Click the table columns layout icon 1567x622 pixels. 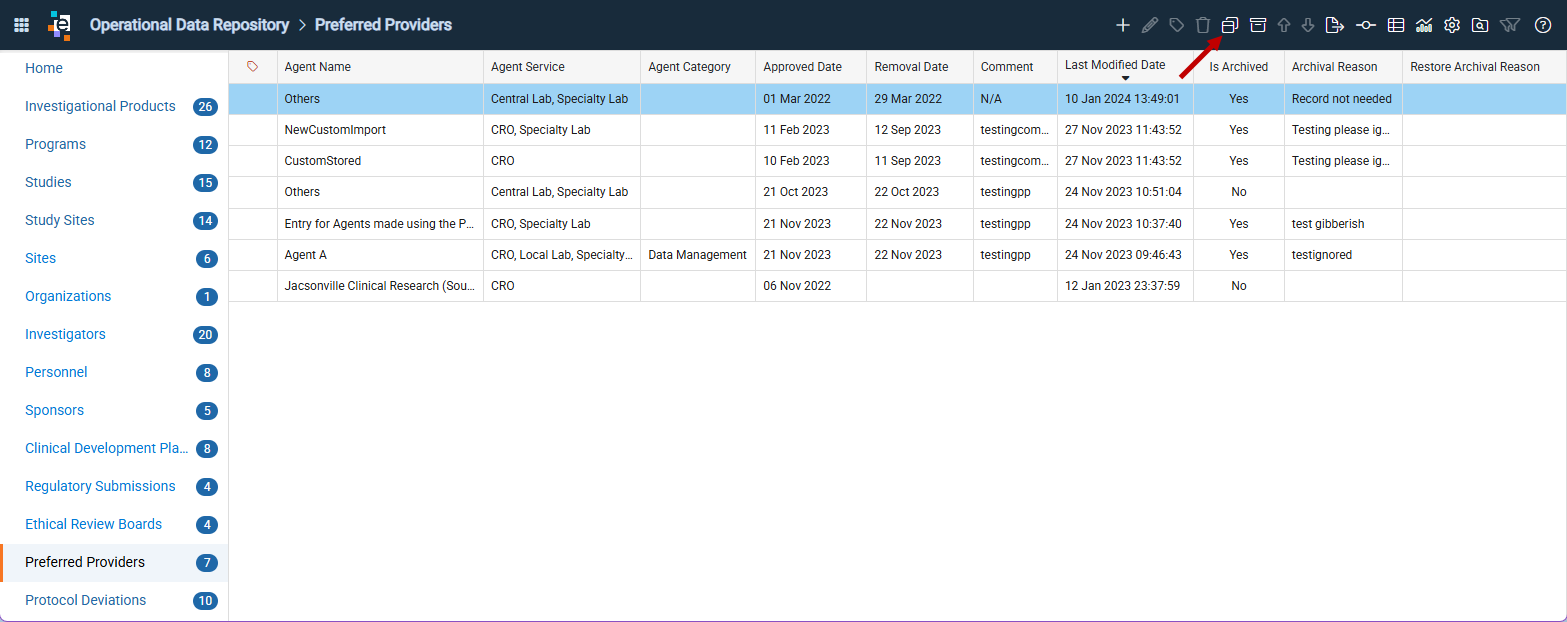[1396, 25]
